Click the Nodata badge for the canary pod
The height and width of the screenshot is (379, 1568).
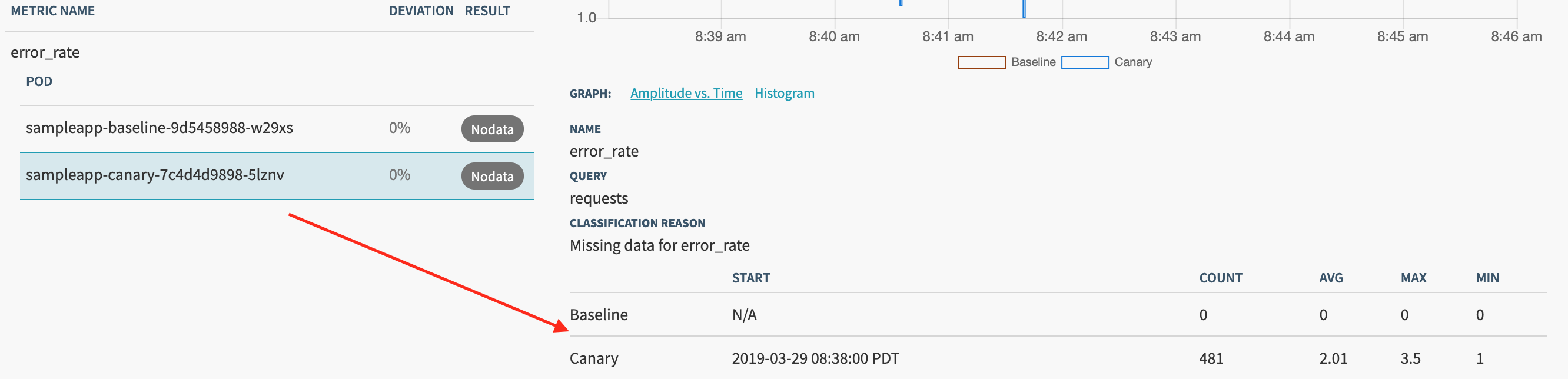point(492,176)
